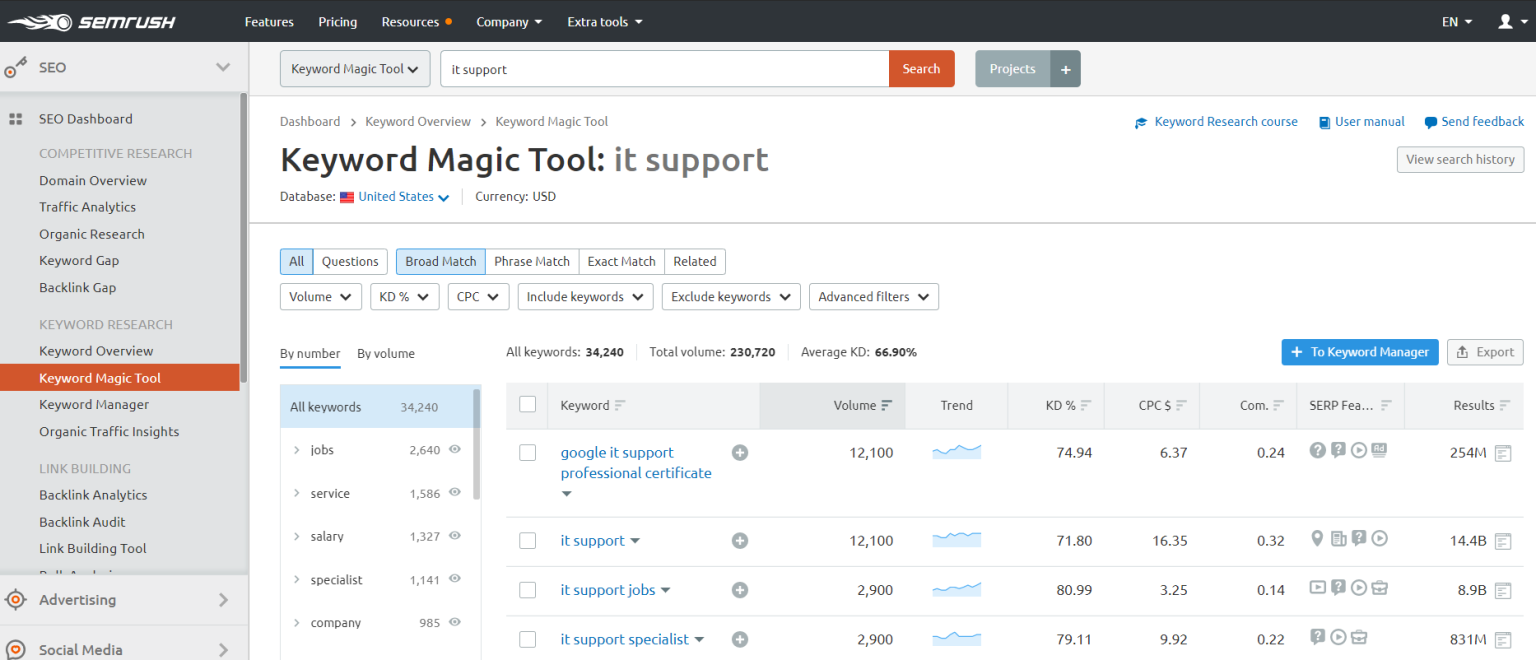Tick the select-all checkbox in table header
Viewport: 1536px width, 660px height.
[x=528, y=405]
